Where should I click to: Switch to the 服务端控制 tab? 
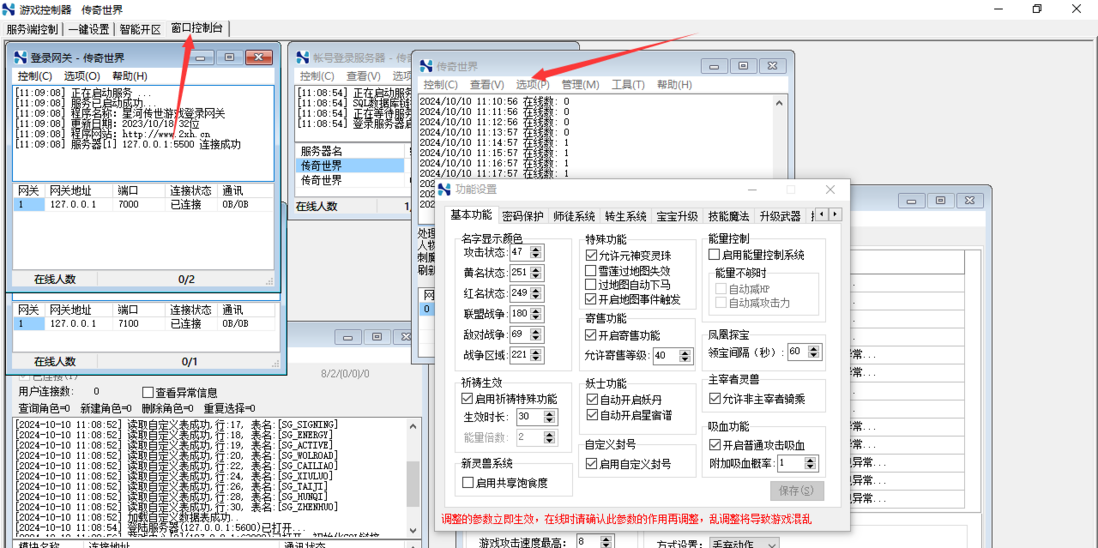click(32, 29)
